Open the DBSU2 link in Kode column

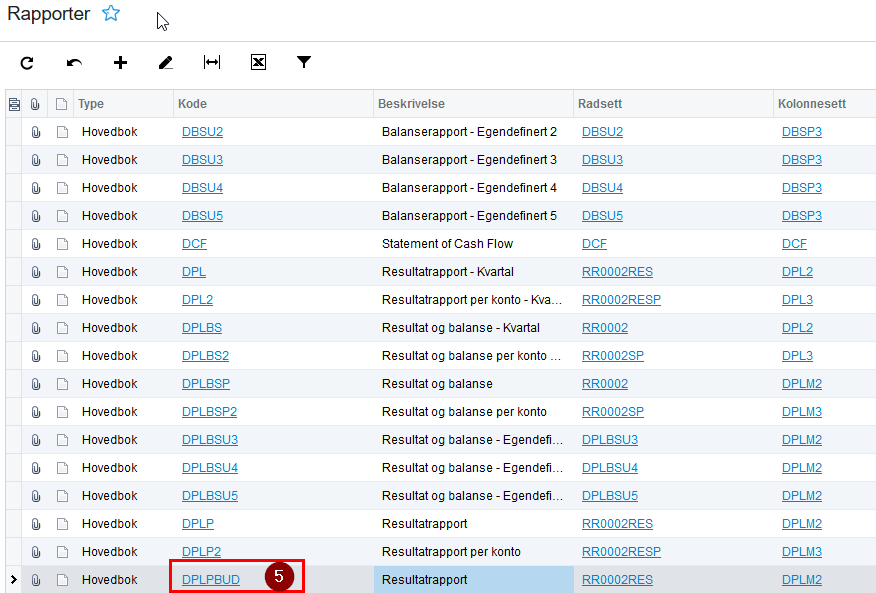[x=202, y=132]
